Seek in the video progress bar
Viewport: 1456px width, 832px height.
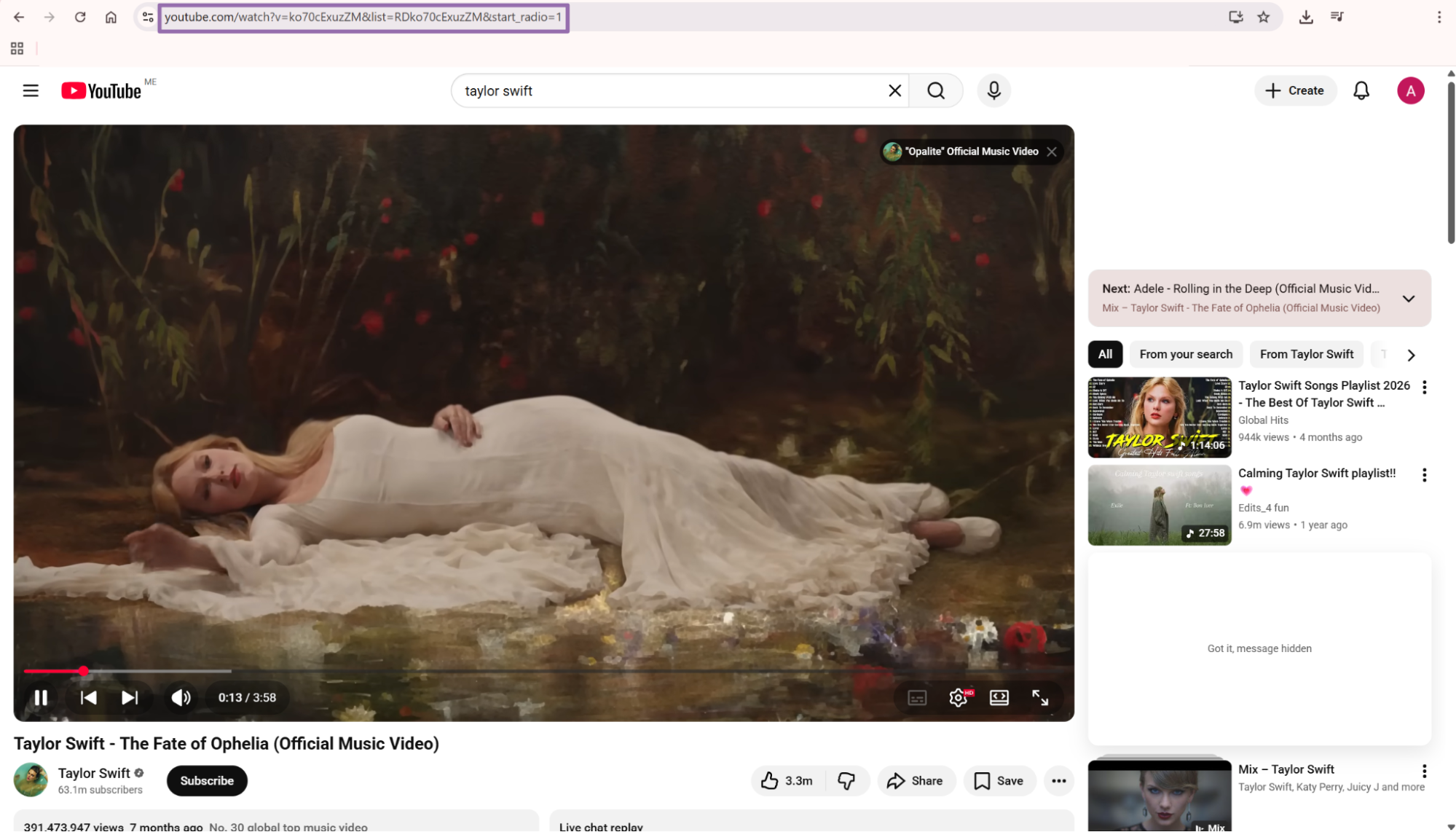543,670
